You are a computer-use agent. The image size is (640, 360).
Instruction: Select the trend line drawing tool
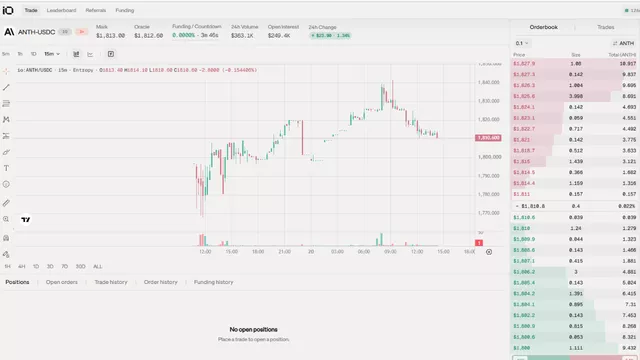click(x=6, y=87)
